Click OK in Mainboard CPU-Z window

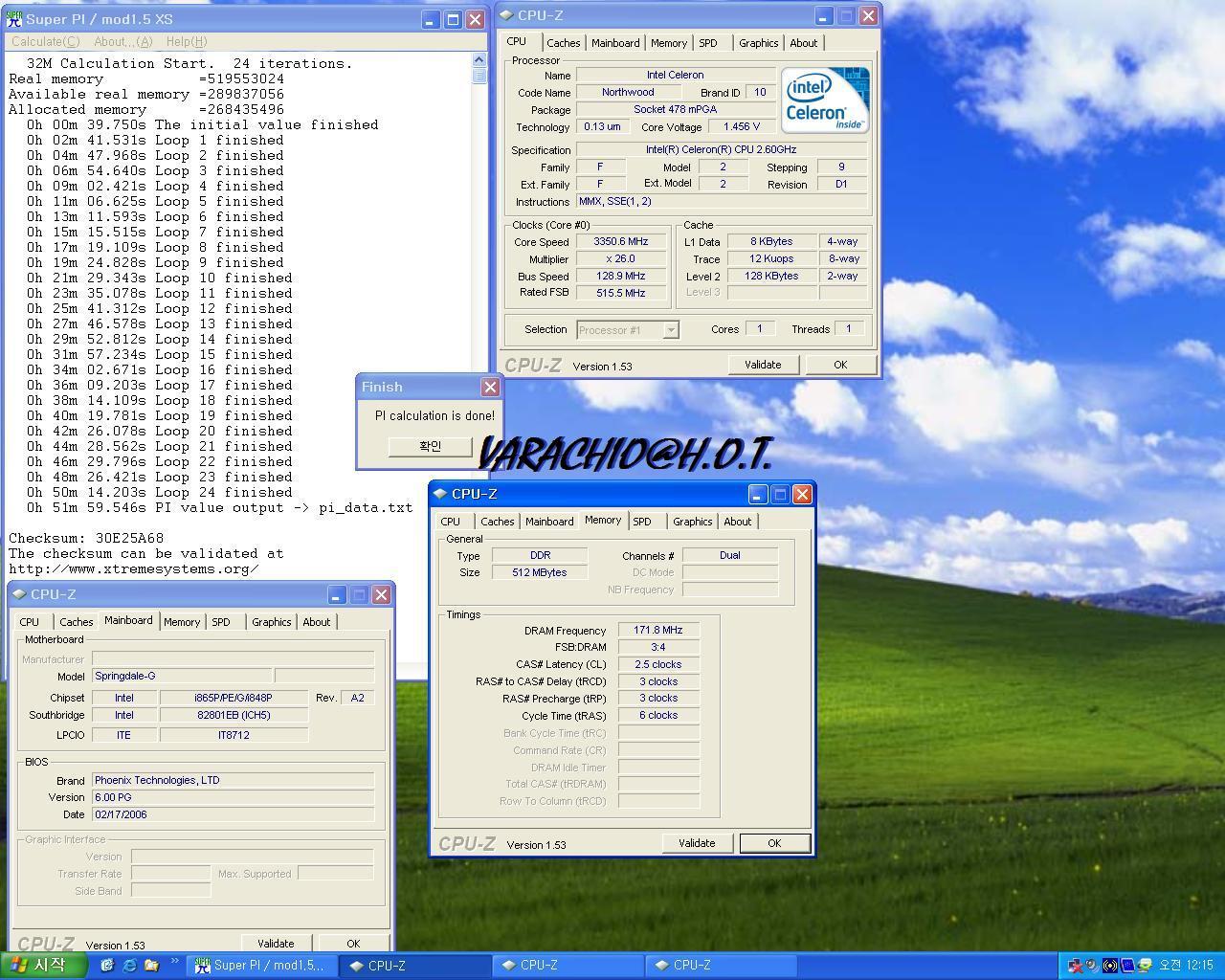coord(353,944)
